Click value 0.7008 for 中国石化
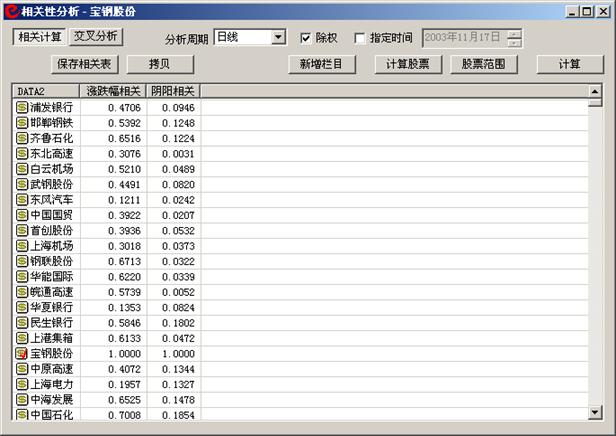616x436 pixels. (x=125, y=415)
